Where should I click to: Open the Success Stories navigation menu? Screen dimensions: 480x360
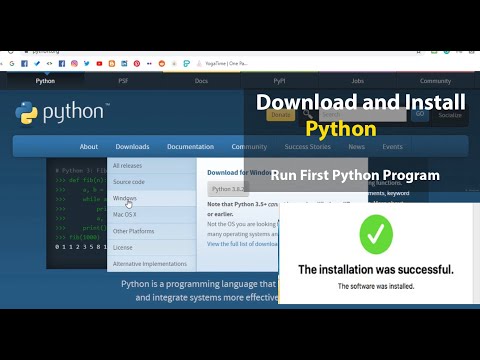(307, 147)
